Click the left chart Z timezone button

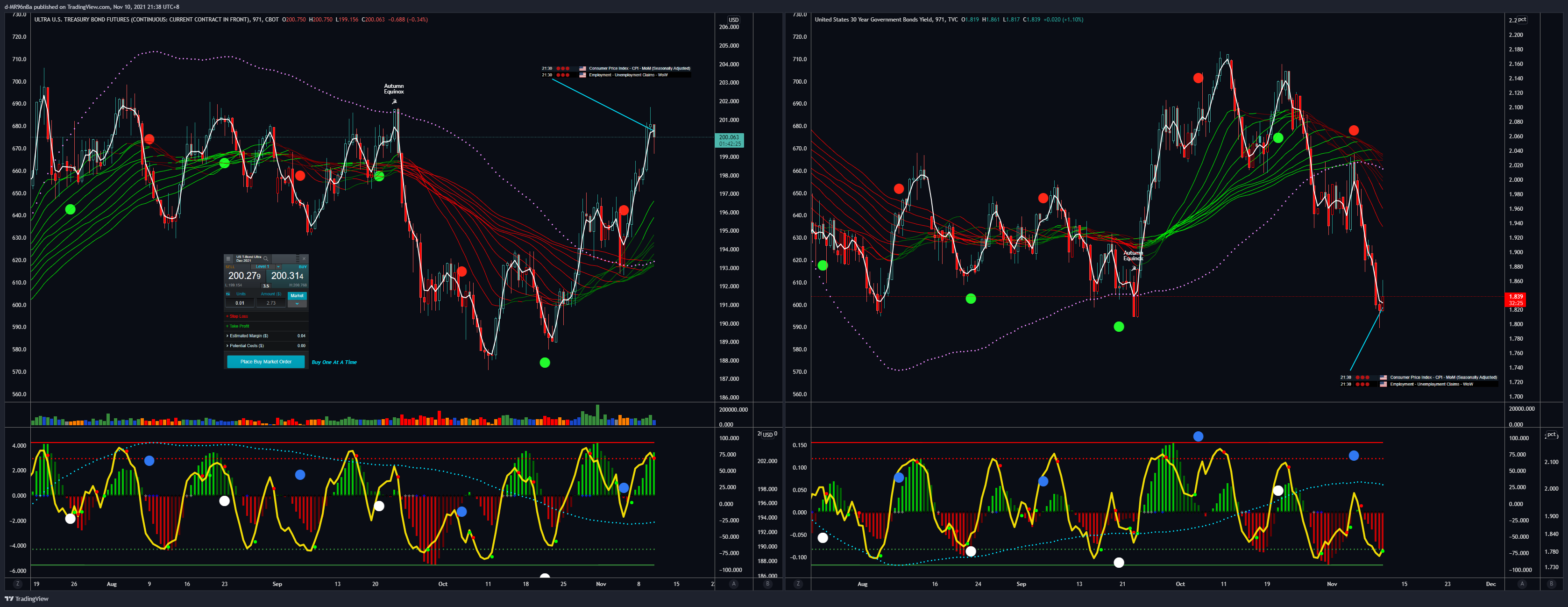click(17, 584)
